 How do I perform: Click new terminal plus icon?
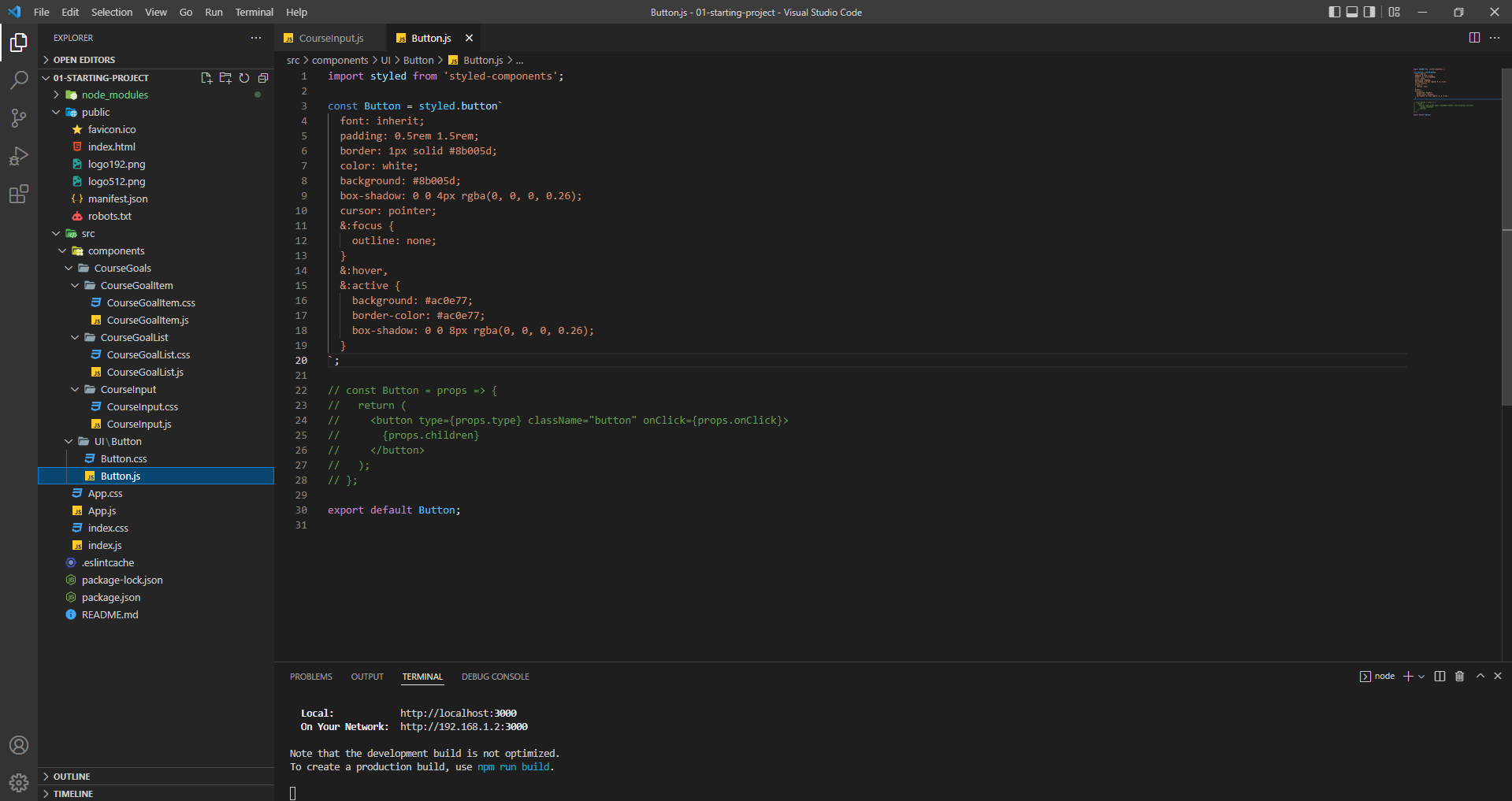click(1408, 677)
